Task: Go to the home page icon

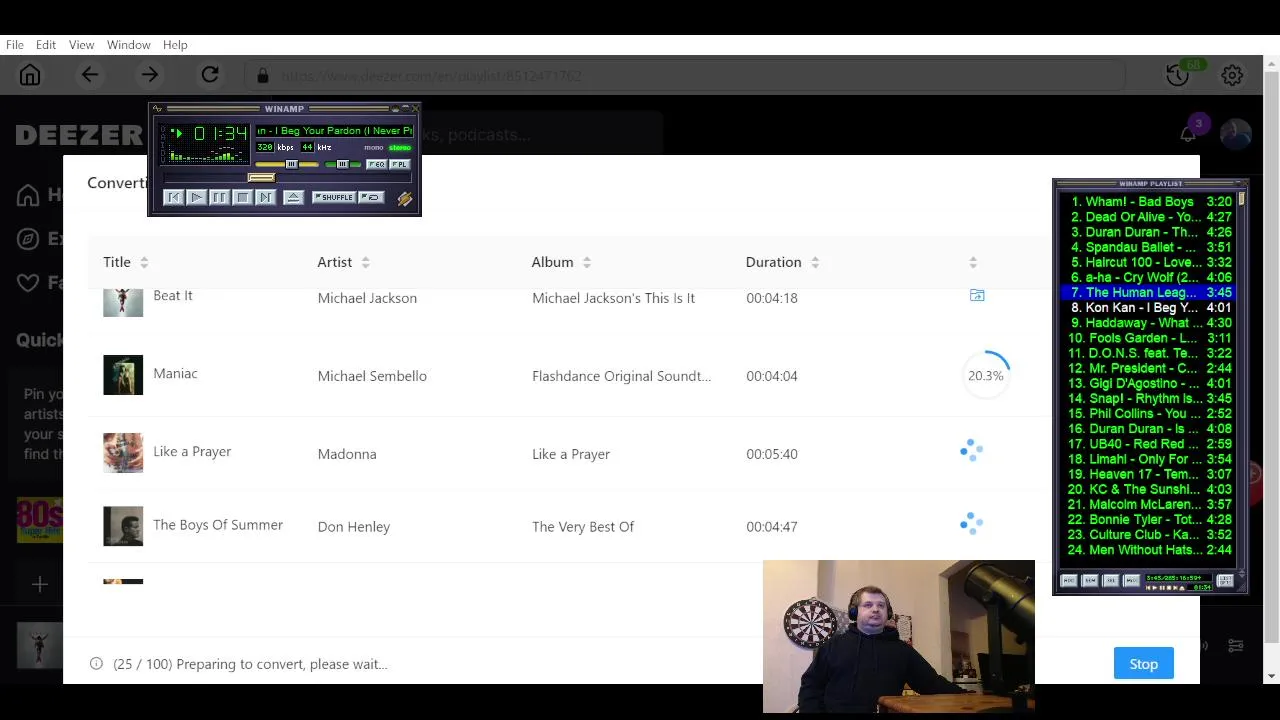Action: click(x=30, y=75)
